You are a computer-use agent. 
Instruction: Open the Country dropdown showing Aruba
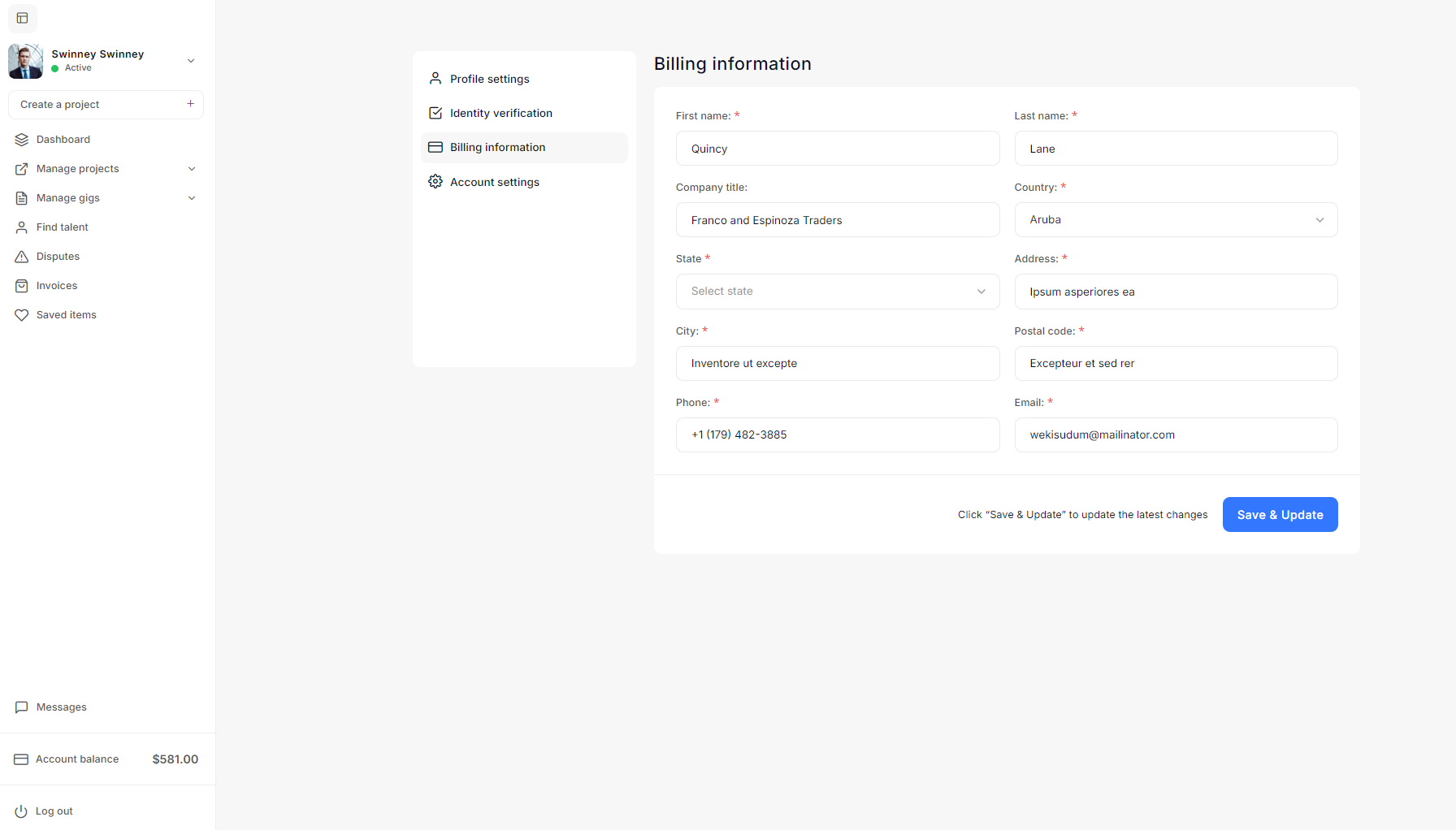tap(1175, 220)
